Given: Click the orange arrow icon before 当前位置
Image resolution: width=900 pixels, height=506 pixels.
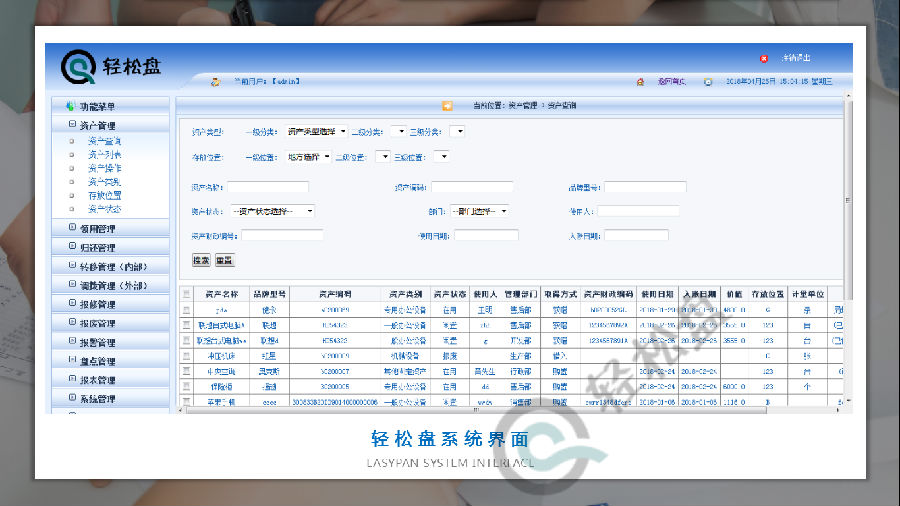Looking at the screenshot, I should [447, 106].
